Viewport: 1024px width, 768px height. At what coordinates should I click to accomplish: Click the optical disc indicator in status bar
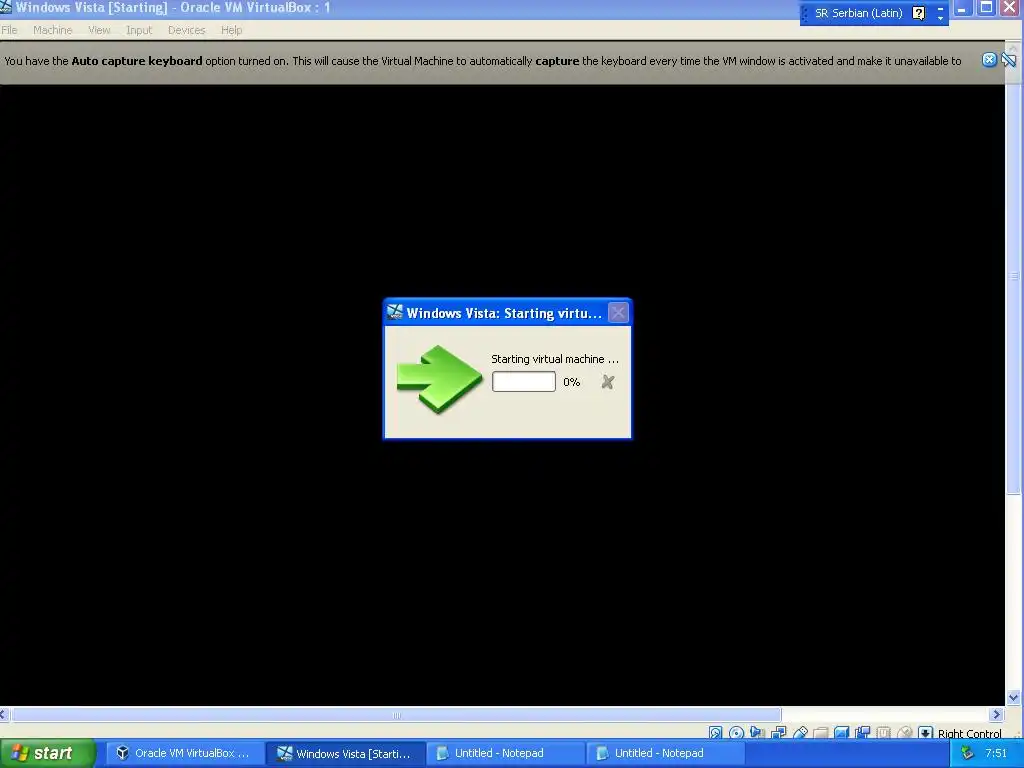click(736, 733)
